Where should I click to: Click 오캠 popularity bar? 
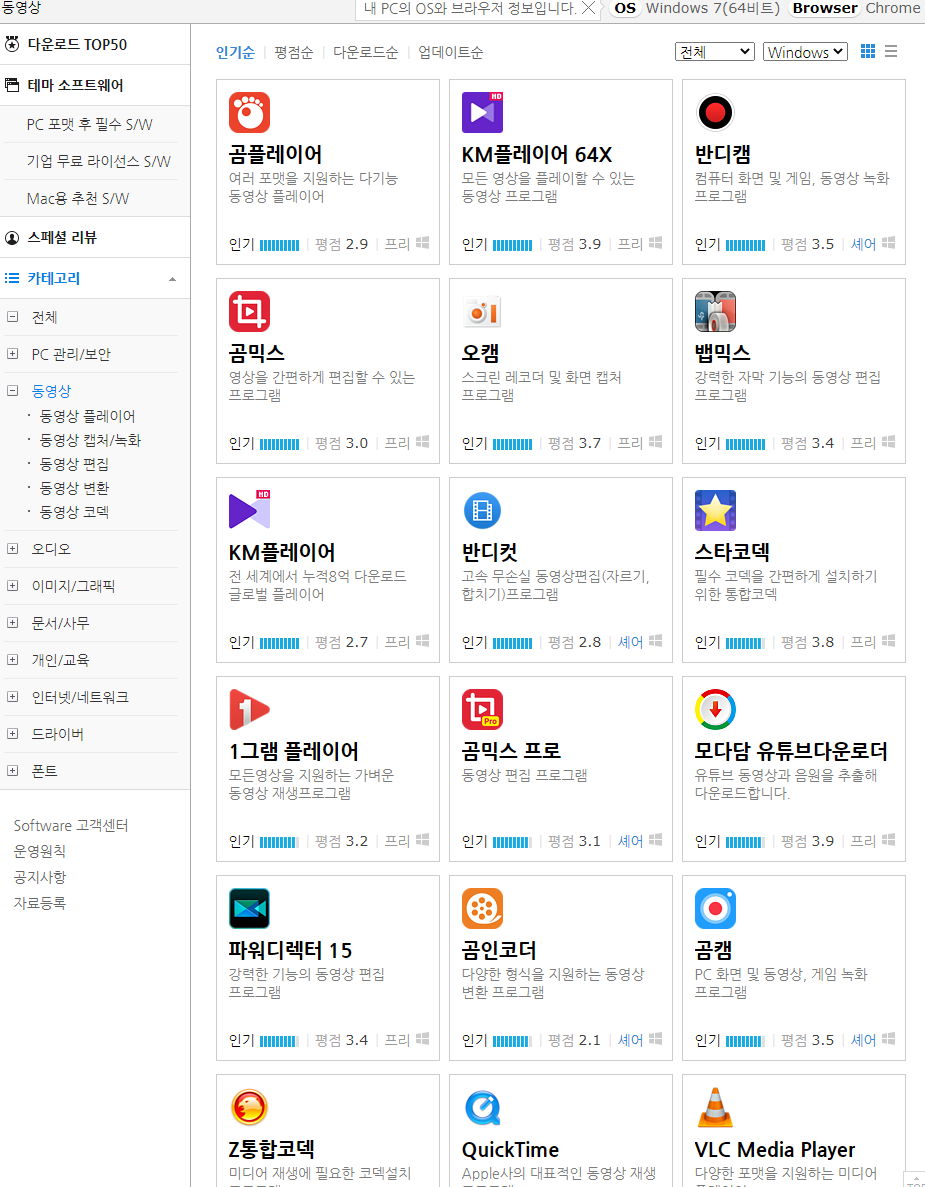click(512, 444)
